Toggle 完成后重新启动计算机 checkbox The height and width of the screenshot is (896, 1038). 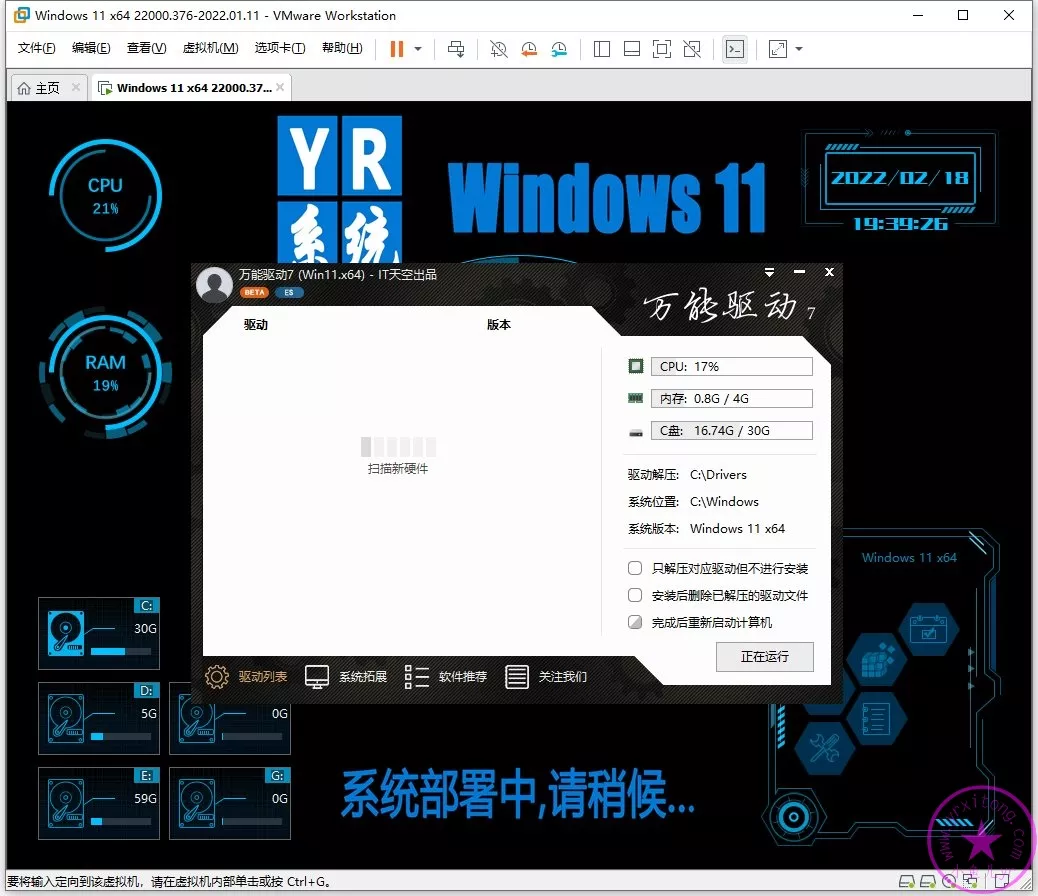pyautogui.click(x=635, y=622)
